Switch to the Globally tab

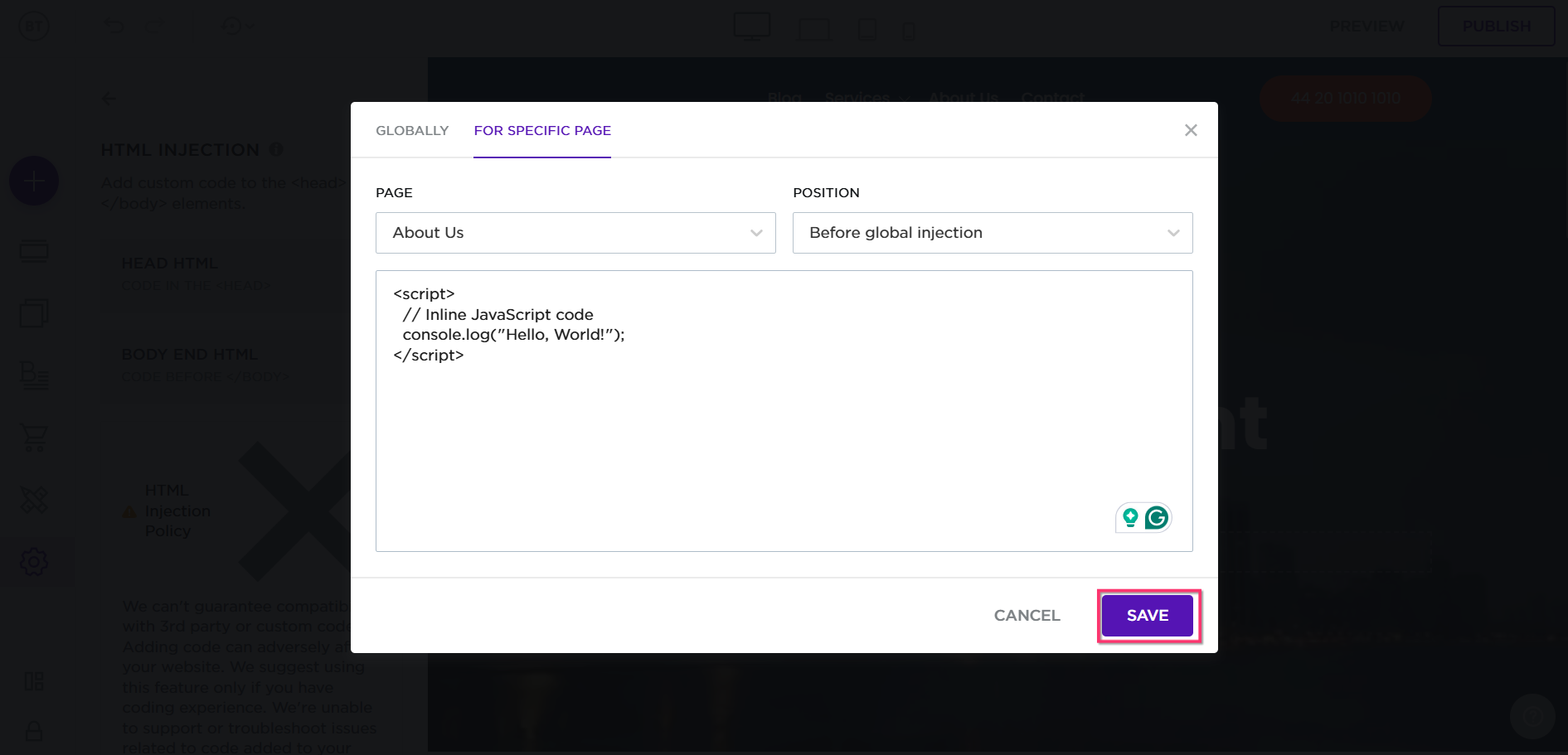pos(412,130)
